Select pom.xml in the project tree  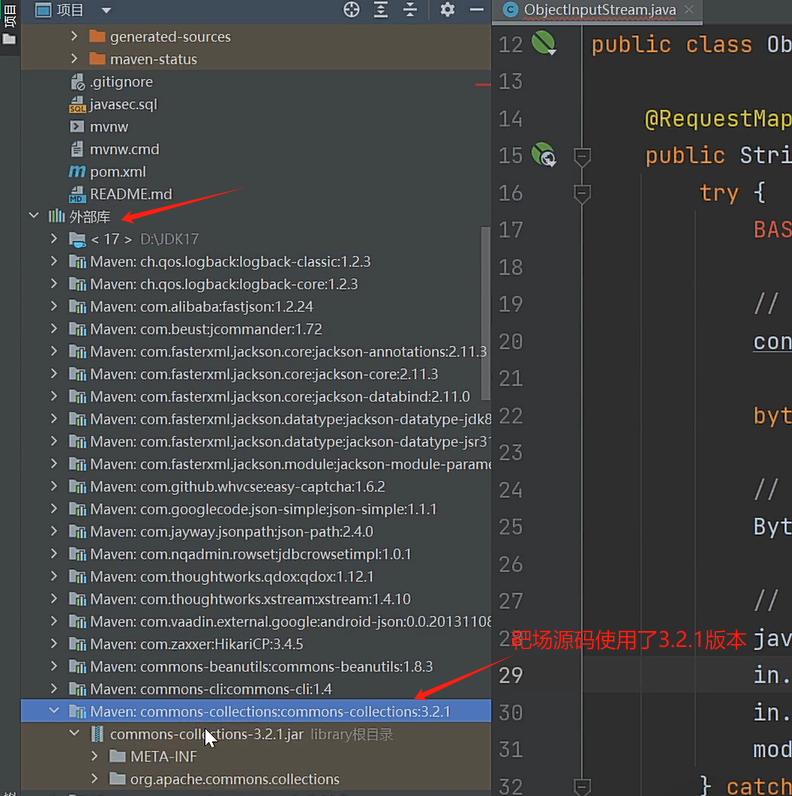click(117, 171)
